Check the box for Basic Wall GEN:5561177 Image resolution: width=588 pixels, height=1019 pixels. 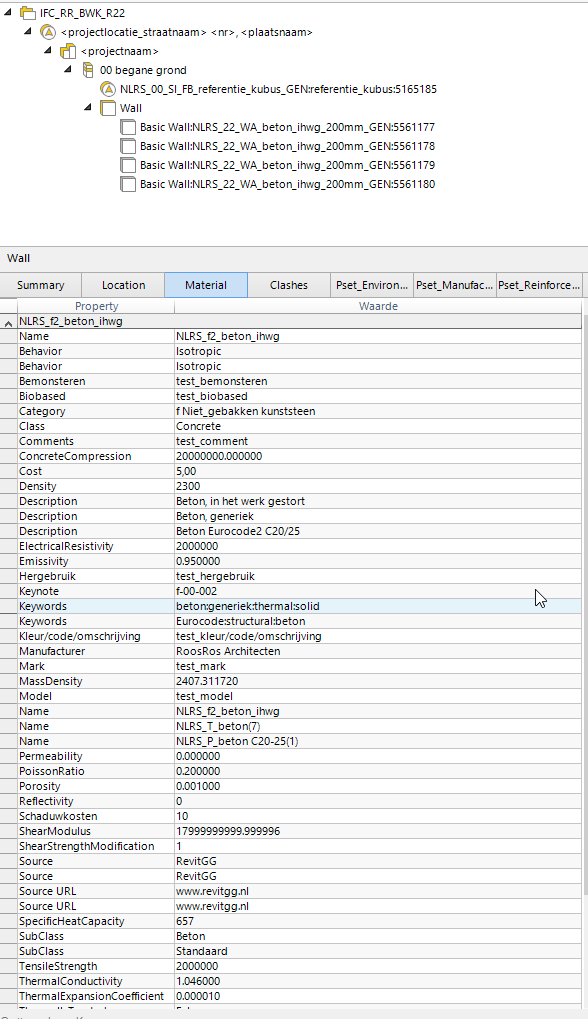[x=127, y=127]
